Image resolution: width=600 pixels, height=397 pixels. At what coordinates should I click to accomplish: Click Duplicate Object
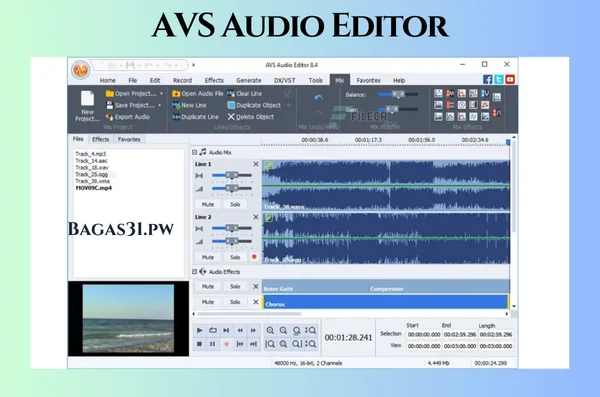pos(254,105)
